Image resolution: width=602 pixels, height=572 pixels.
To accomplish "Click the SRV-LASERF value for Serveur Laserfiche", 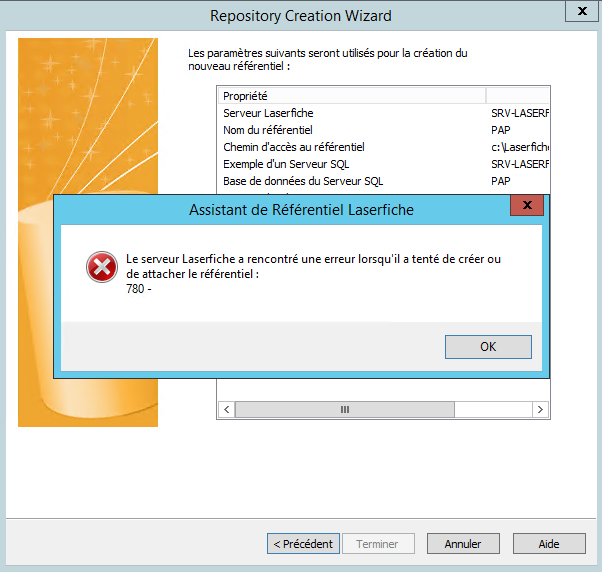I will point(520,113).
